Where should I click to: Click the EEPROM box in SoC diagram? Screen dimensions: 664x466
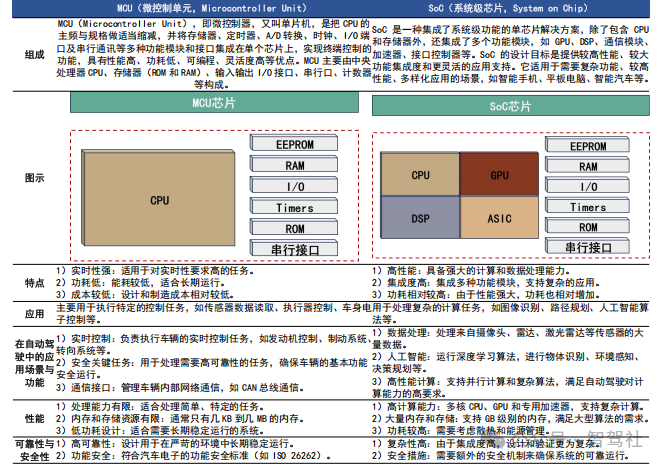(587, 144)
